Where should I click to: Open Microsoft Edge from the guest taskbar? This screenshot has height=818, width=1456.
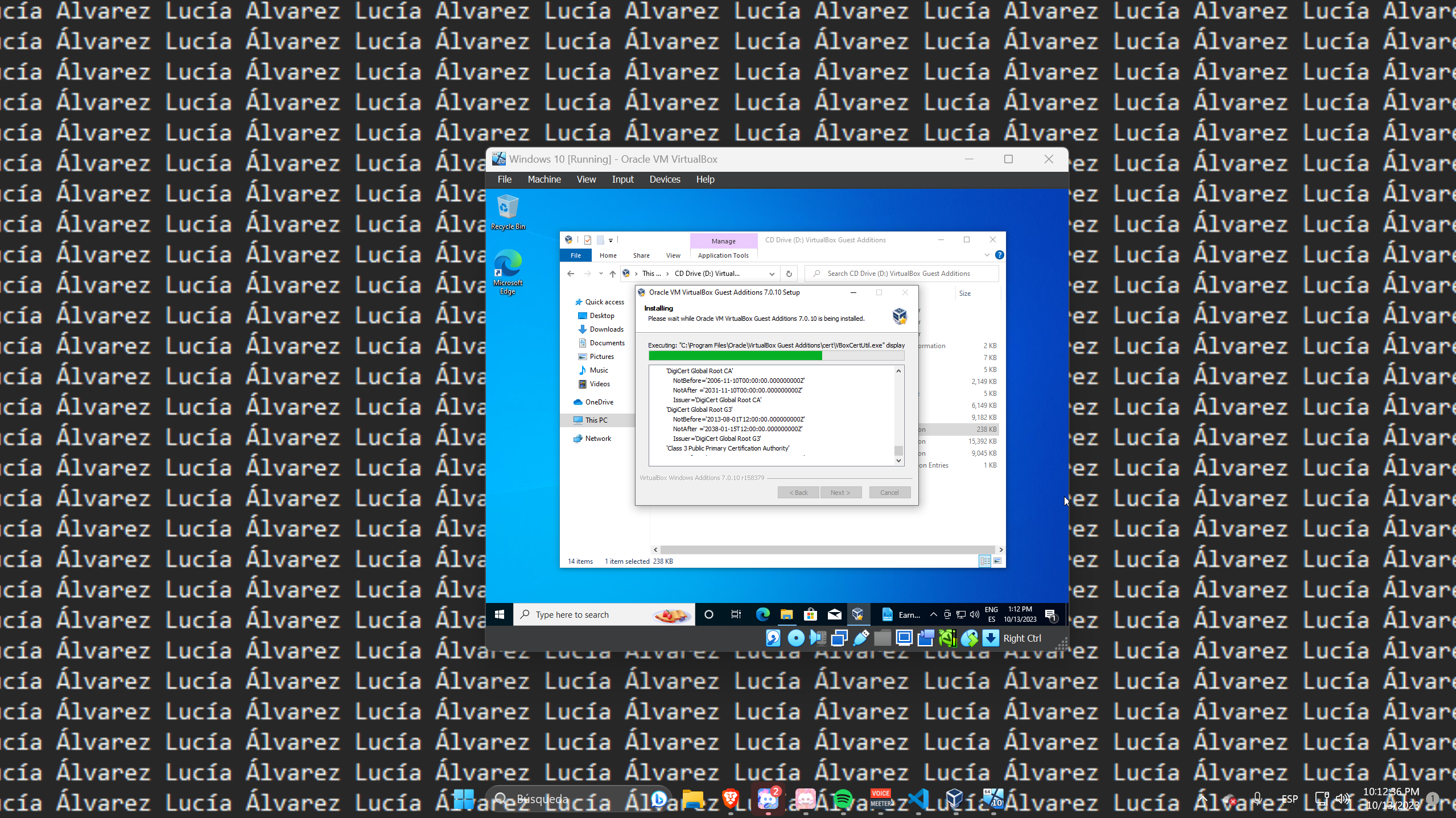[762, 614]
